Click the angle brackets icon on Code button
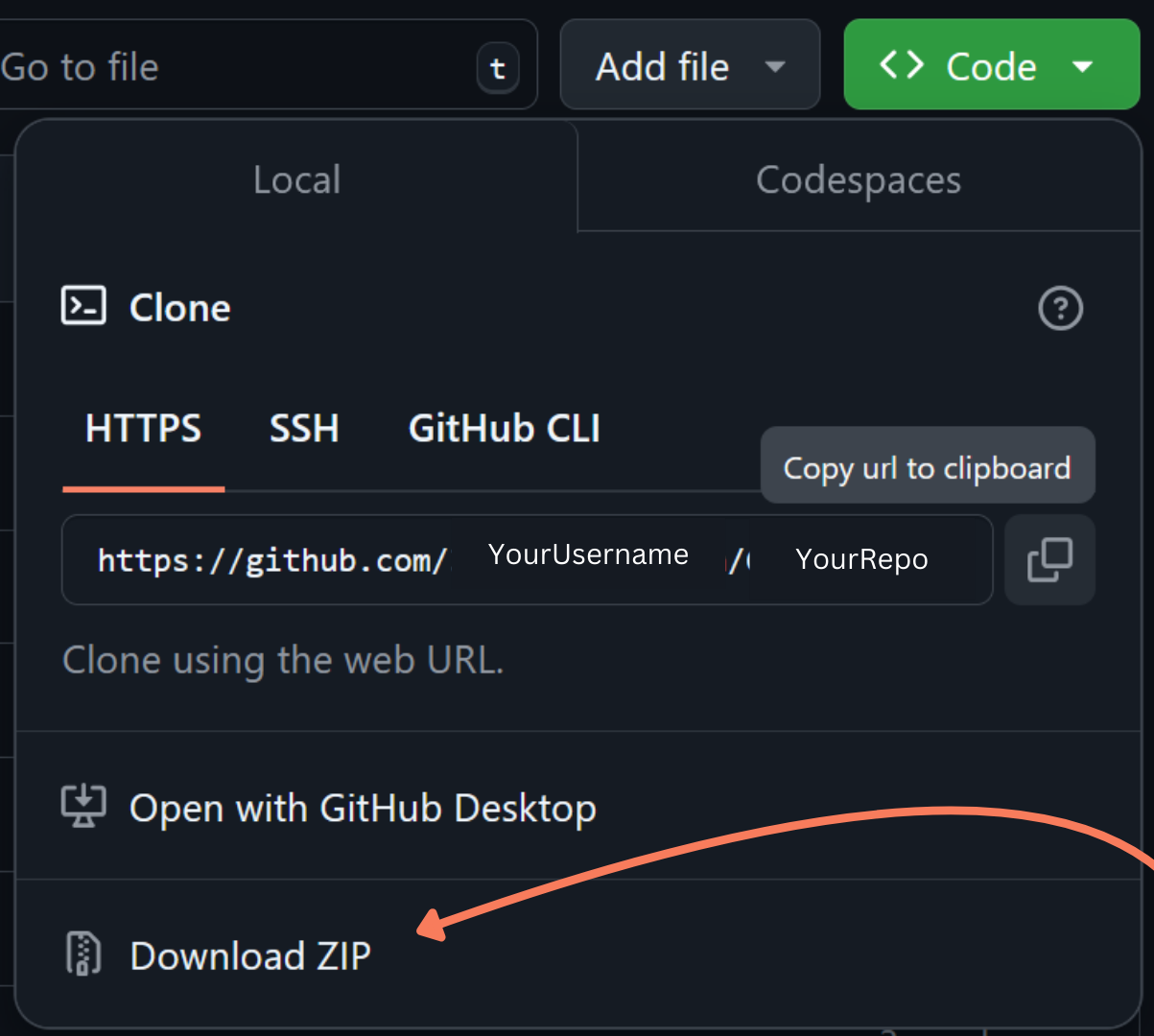 click(x=901, y=65)
